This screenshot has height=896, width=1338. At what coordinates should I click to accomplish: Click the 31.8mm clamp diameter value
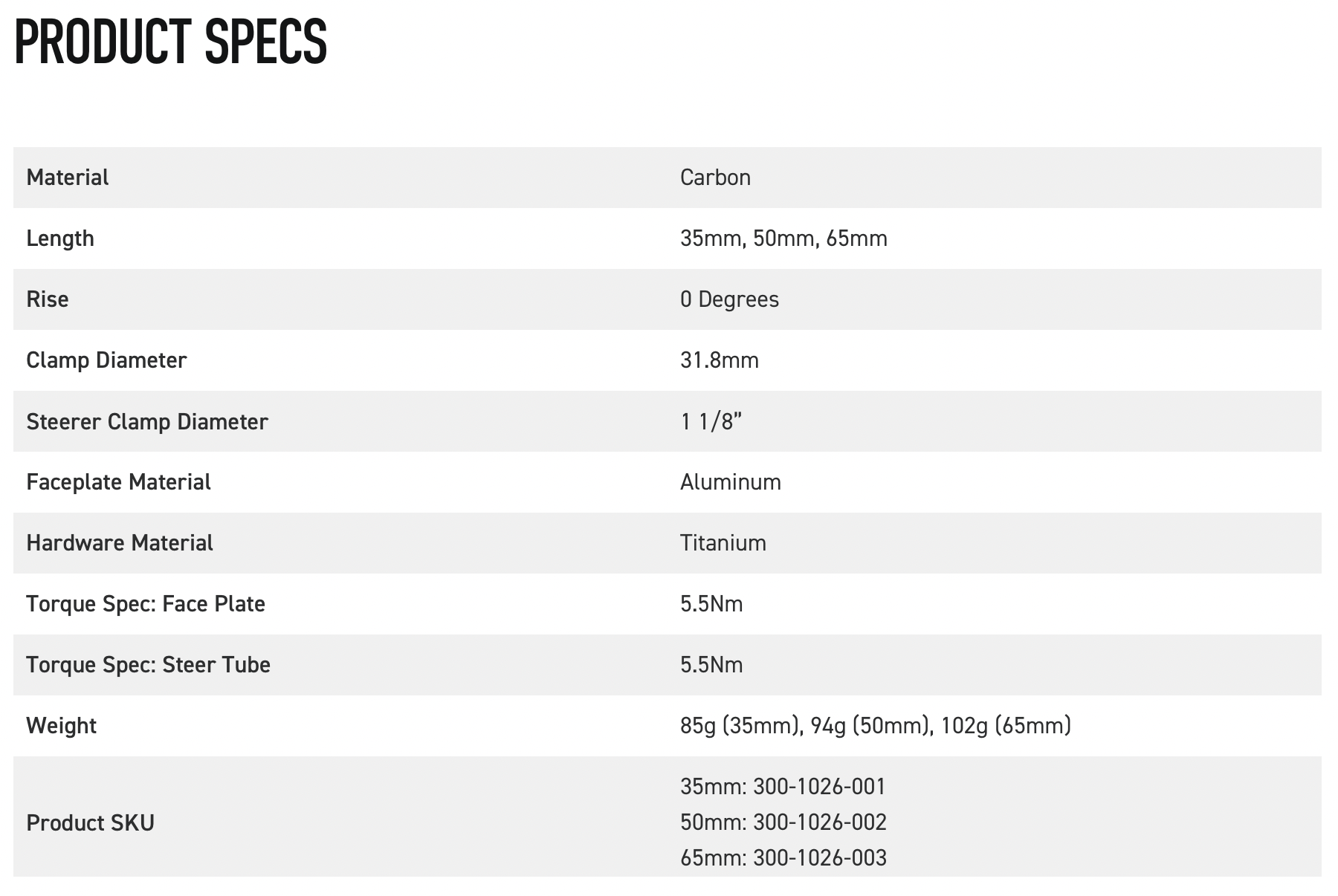point(719,360)
